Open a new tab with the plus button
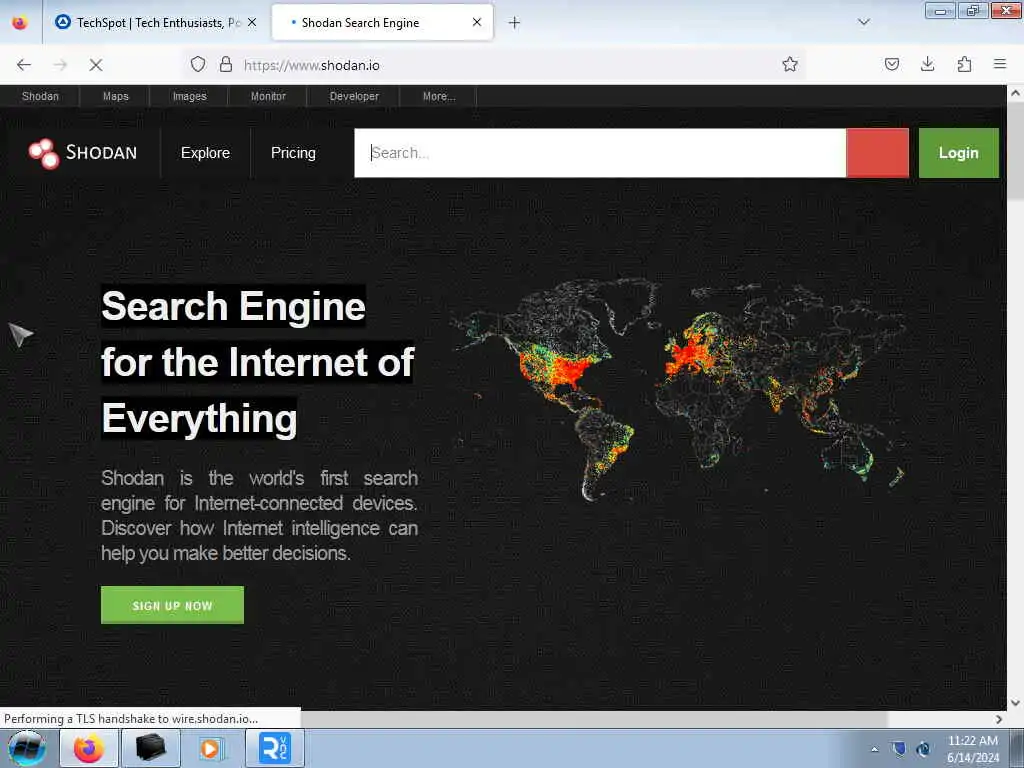The image size is (1024, 768). click(514, 23)
